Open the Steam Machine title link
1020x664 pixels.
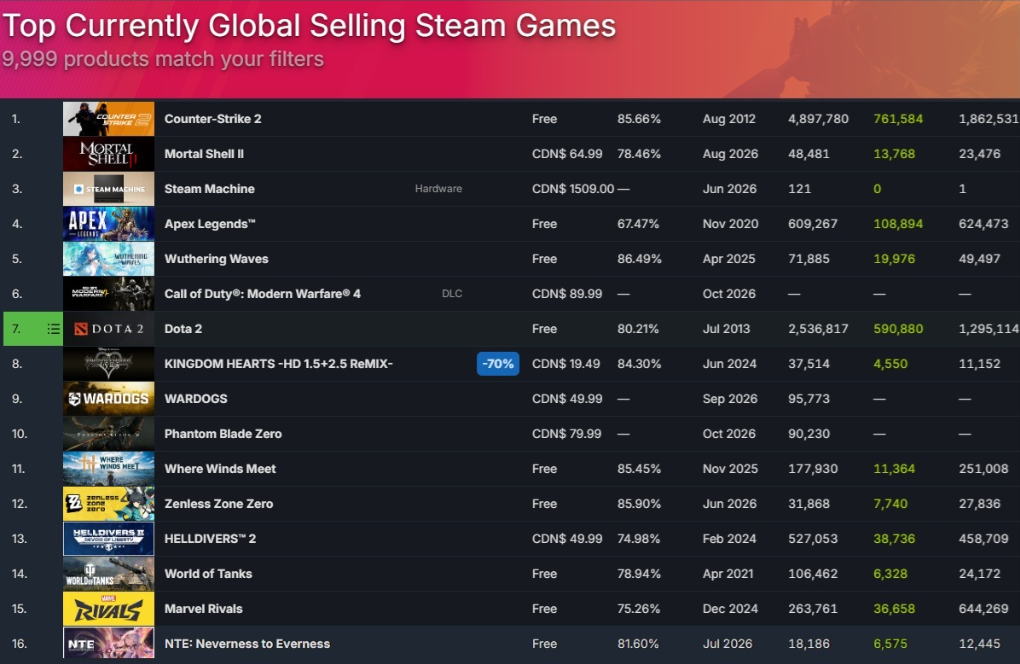coord(209,189)
